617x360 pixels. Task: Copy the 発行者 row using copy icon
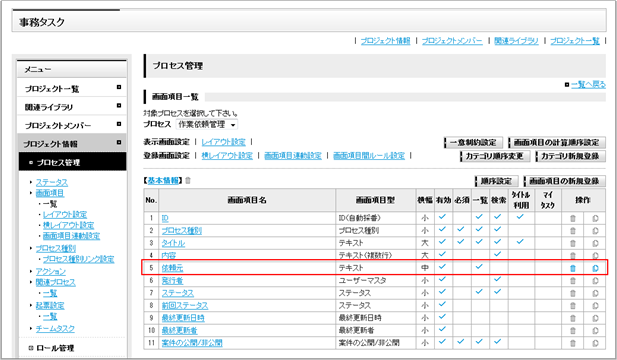[595, 281]
